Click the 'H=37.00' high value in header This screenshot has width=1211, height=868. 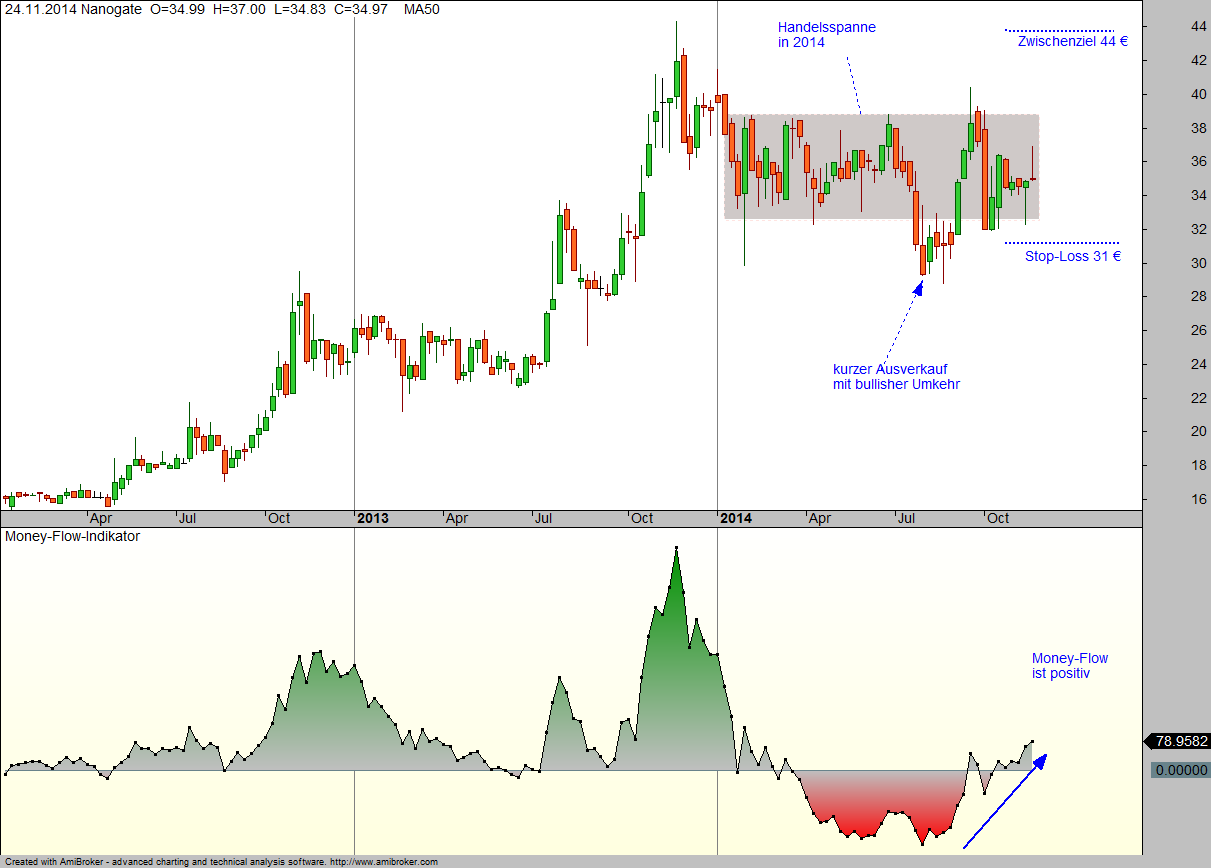[239, 9]
